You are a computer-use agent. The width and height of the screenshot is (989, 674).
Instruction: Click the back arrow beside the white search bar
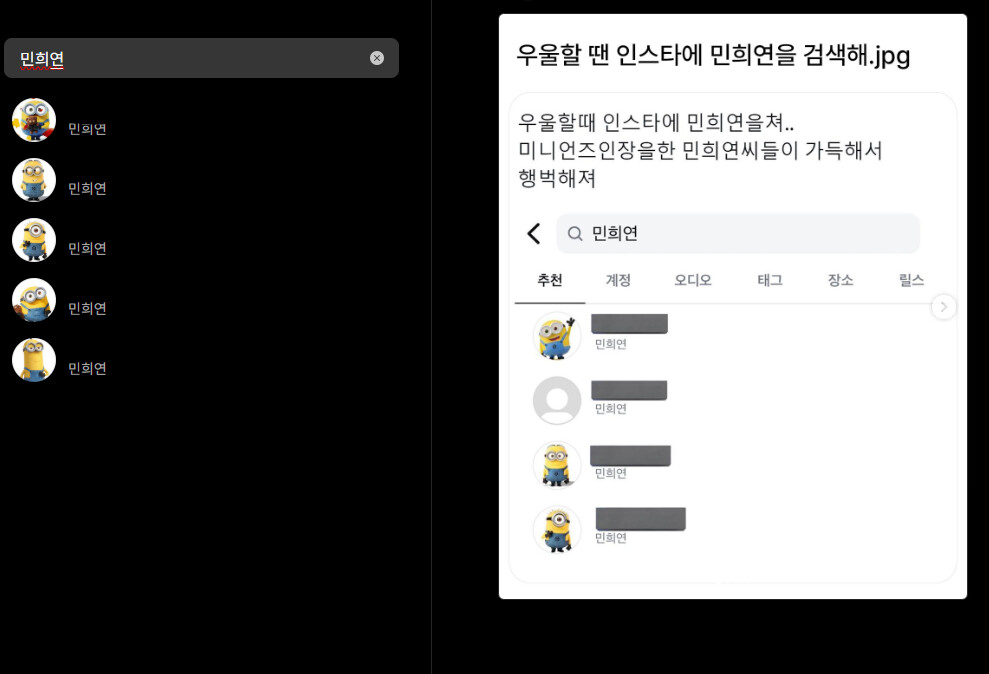tap(534, 233)
